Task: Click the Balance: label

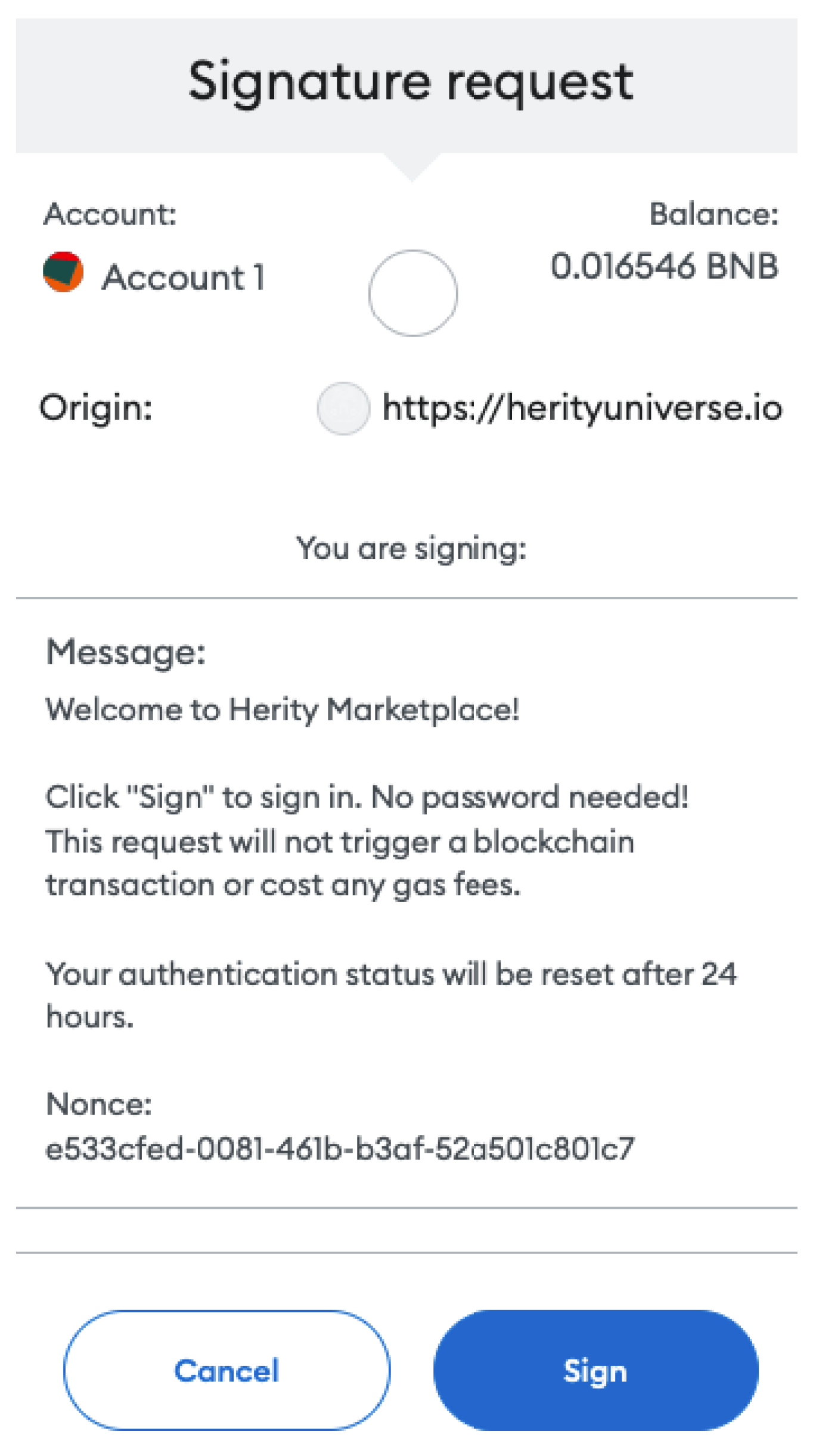Action: pyautogui.click(x=713, y=214)
